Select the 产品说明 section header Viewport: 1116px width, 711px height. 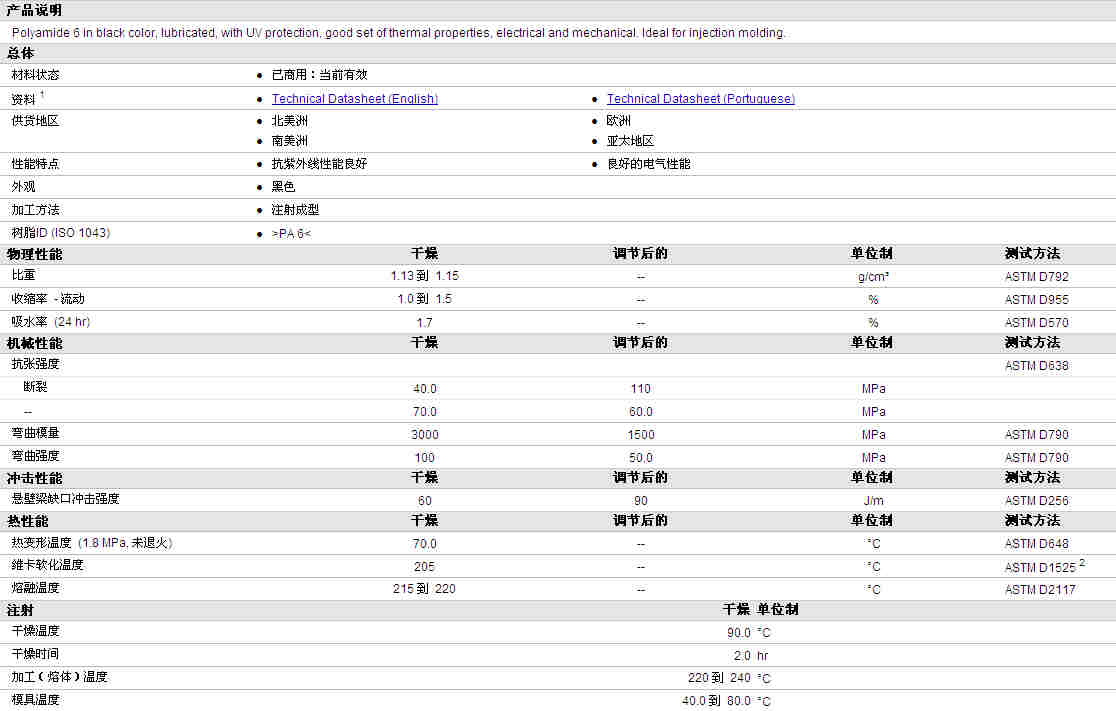(x=34, y=10)
